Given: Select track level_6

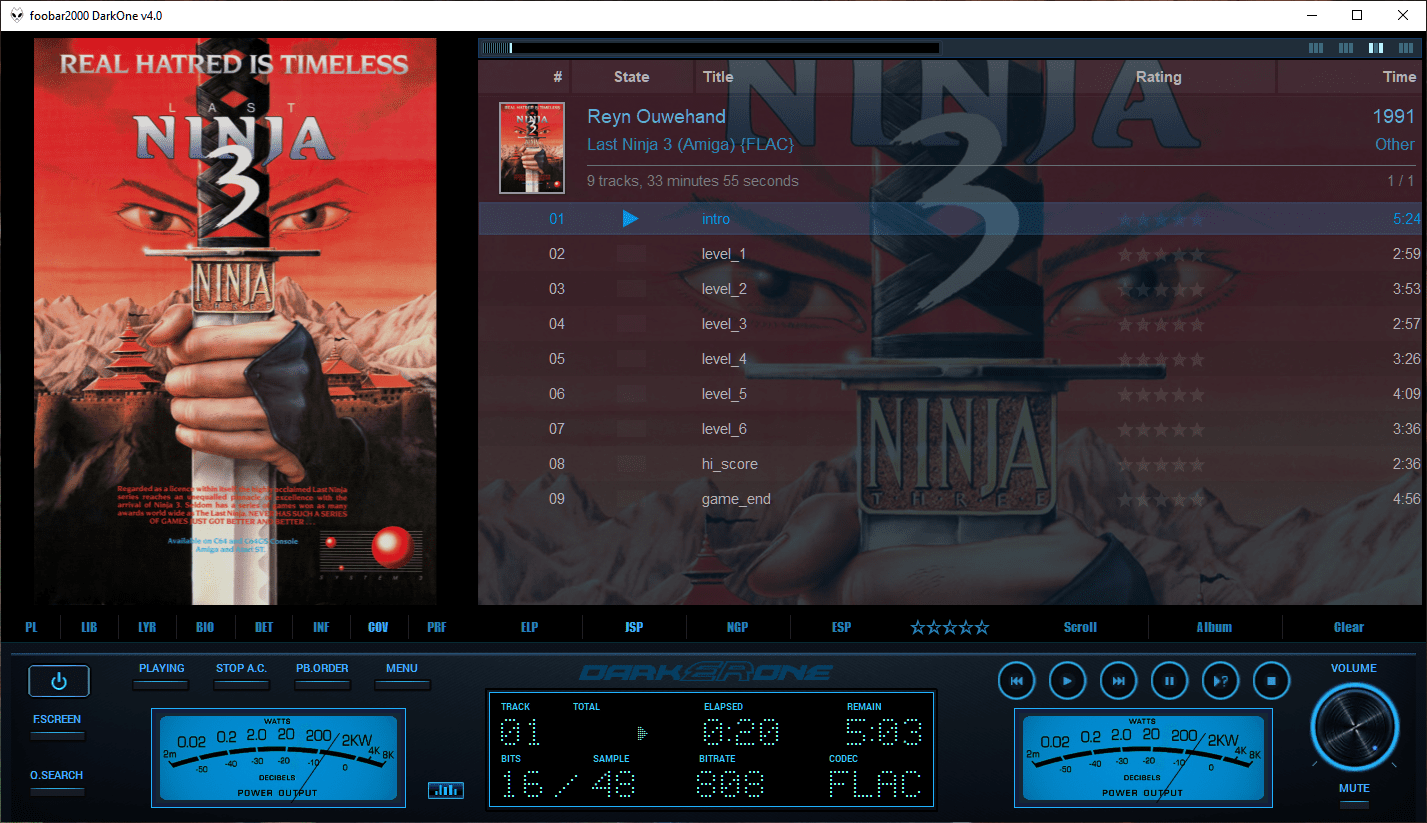Looking at the screenshot, I should (949, 429).
